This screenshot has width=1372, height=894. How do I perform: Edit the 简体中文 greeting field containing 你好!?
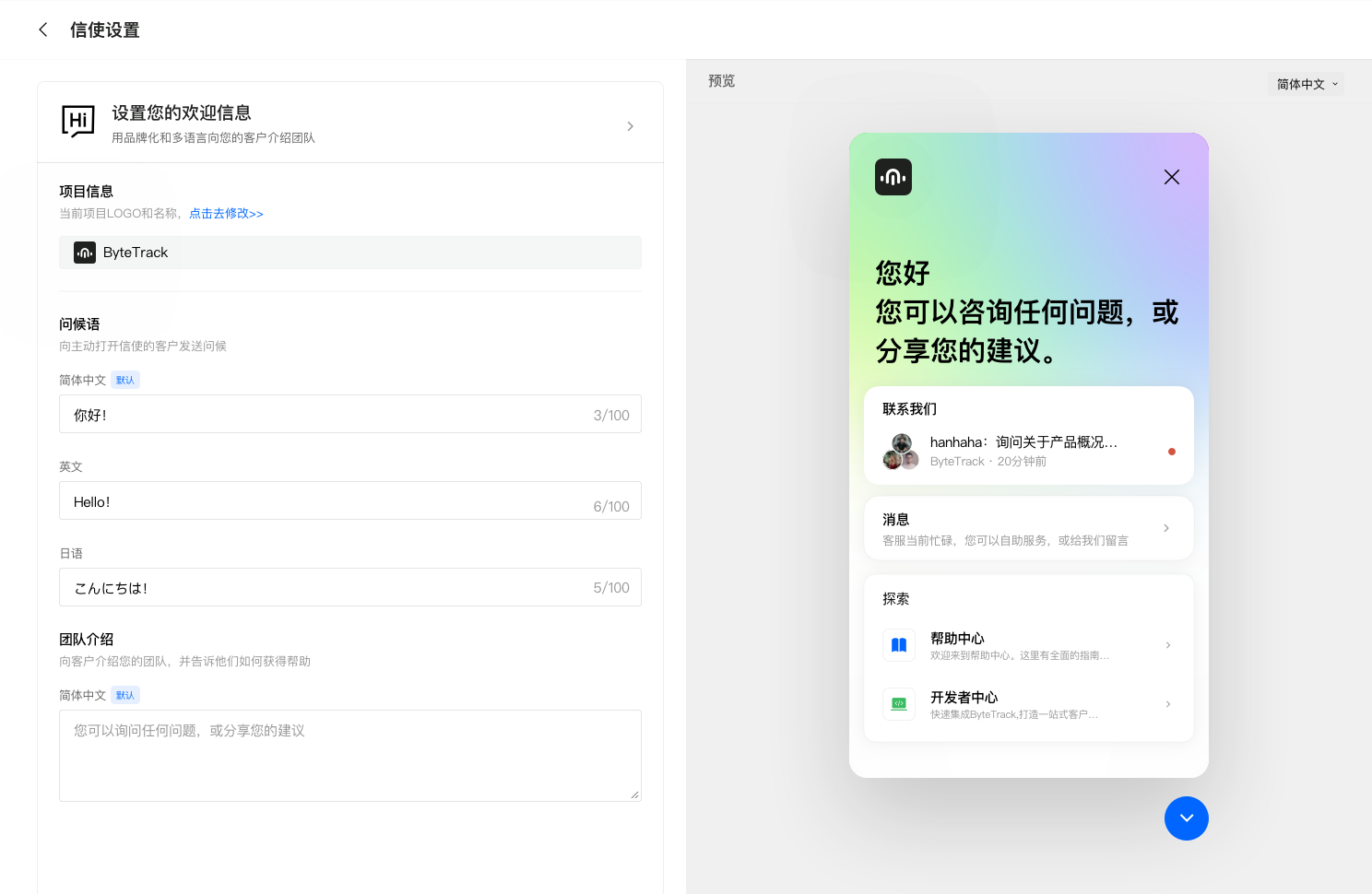(350, 414)
